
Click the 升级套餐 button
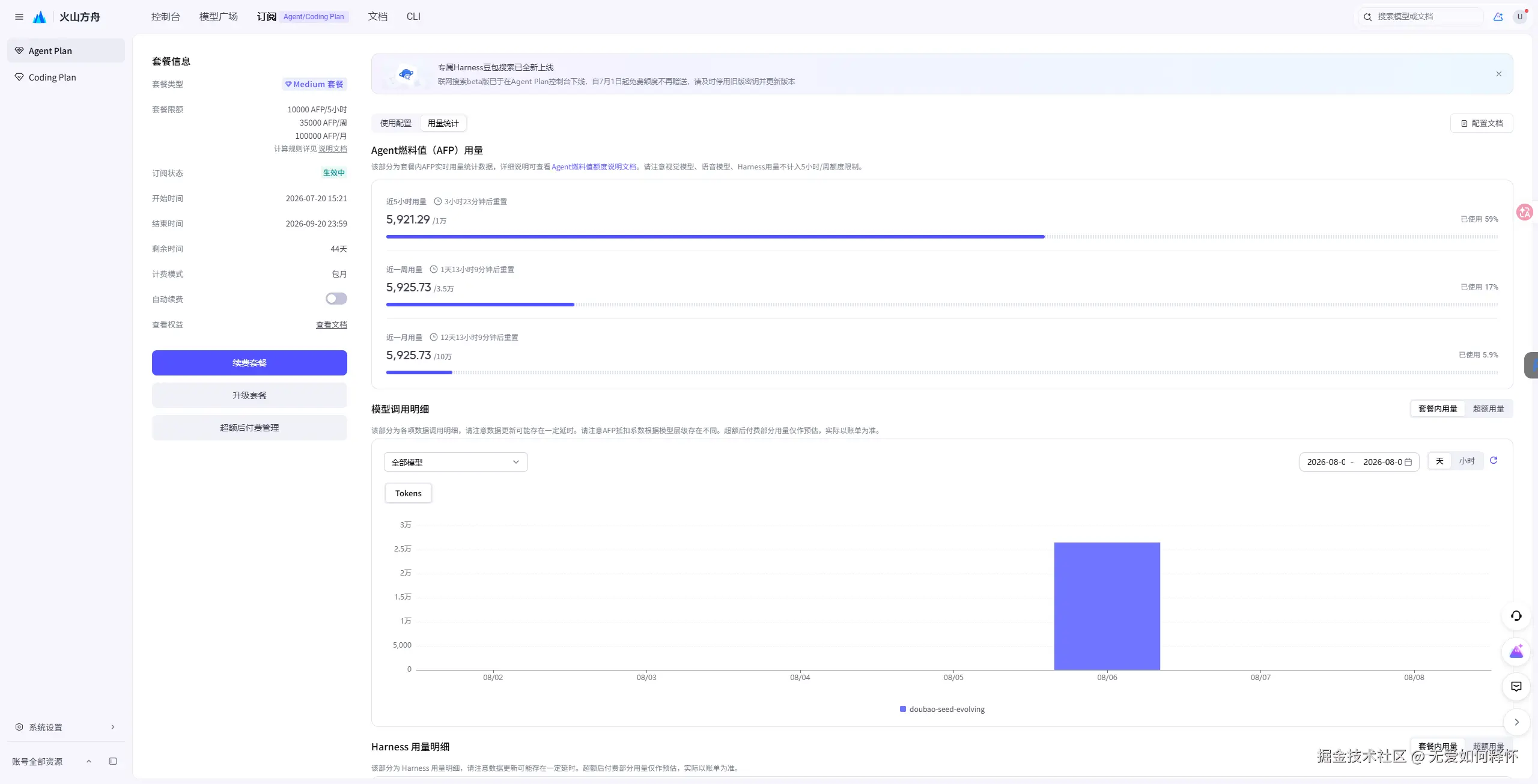(x=249, y=395)
